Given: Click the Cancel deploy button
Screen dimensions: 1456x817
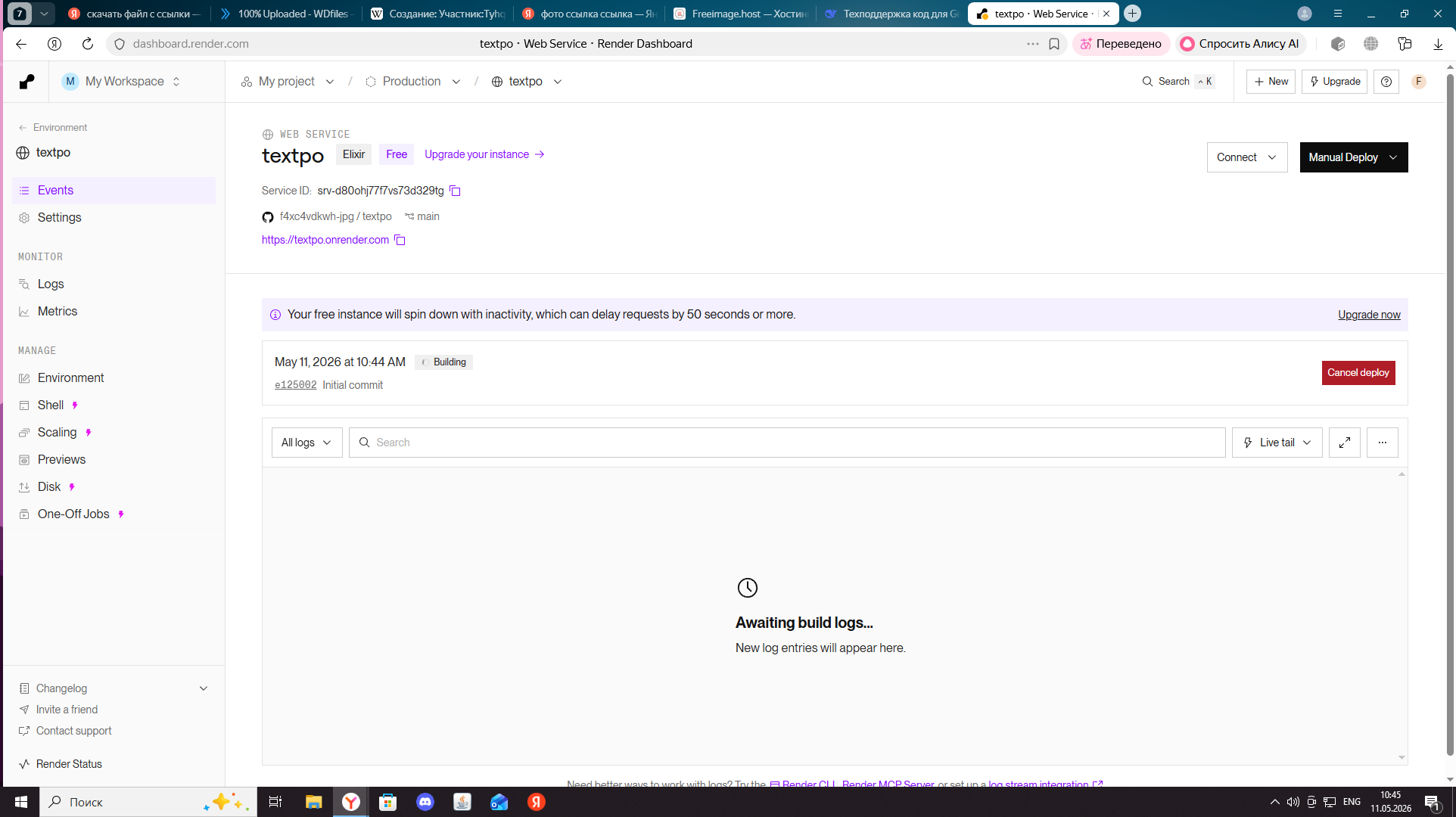Looking at the screenshot, I should pyautogui.click(x=1358, y=373).
